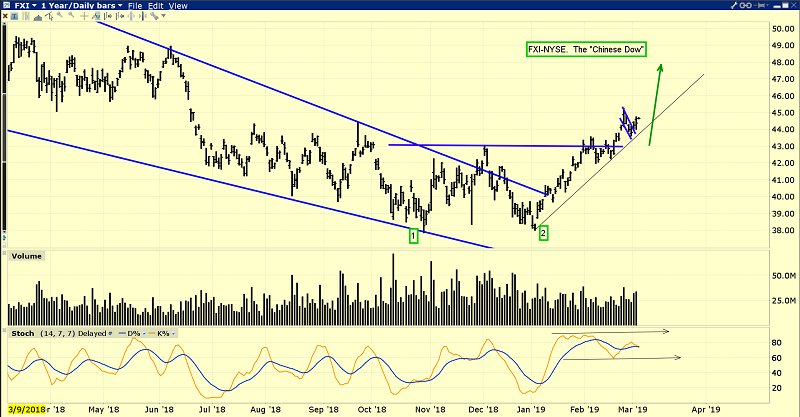Click the wrench configuration icon in title bar
The width and height of the screenshot is (800, 417).
pos(735,6)
